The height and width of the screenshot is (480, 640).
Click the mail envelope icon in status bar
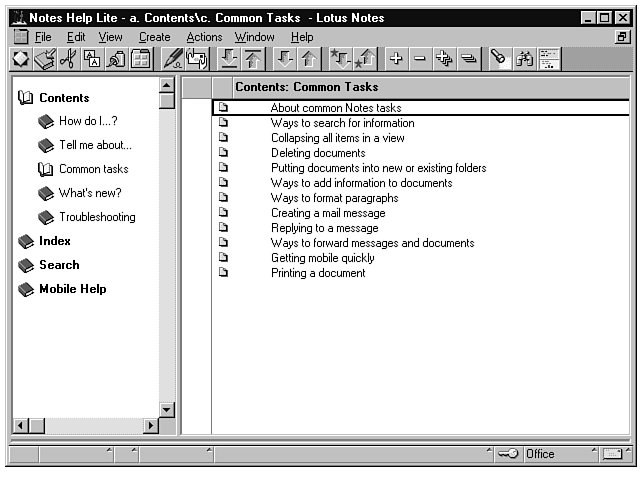tap(612, 454)
